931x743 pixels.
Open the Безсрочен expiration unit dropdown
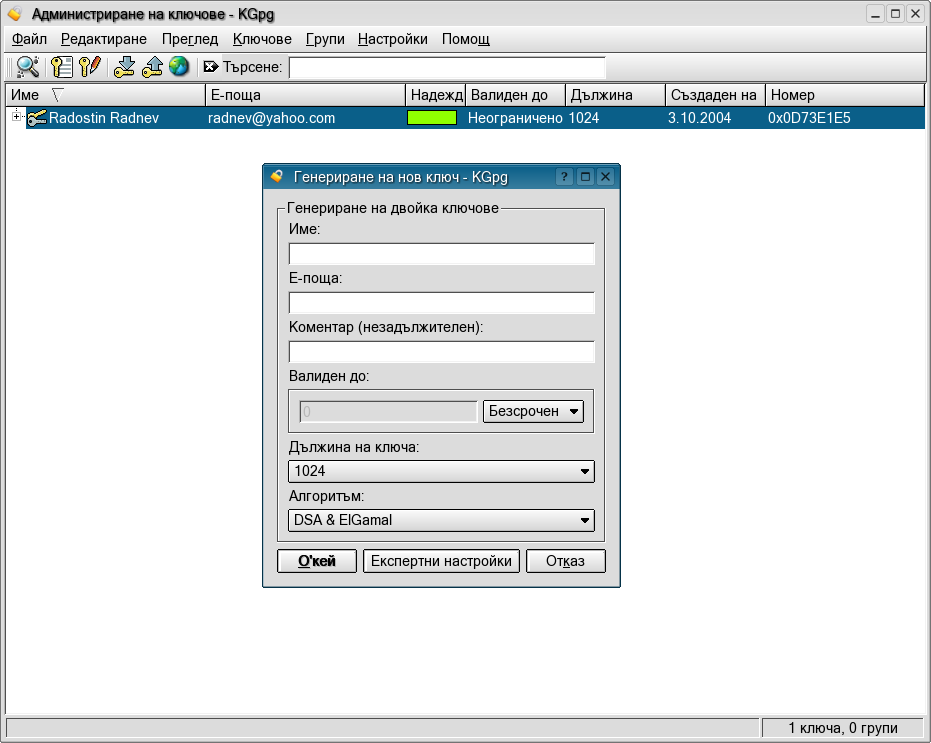tap(533, 411)
